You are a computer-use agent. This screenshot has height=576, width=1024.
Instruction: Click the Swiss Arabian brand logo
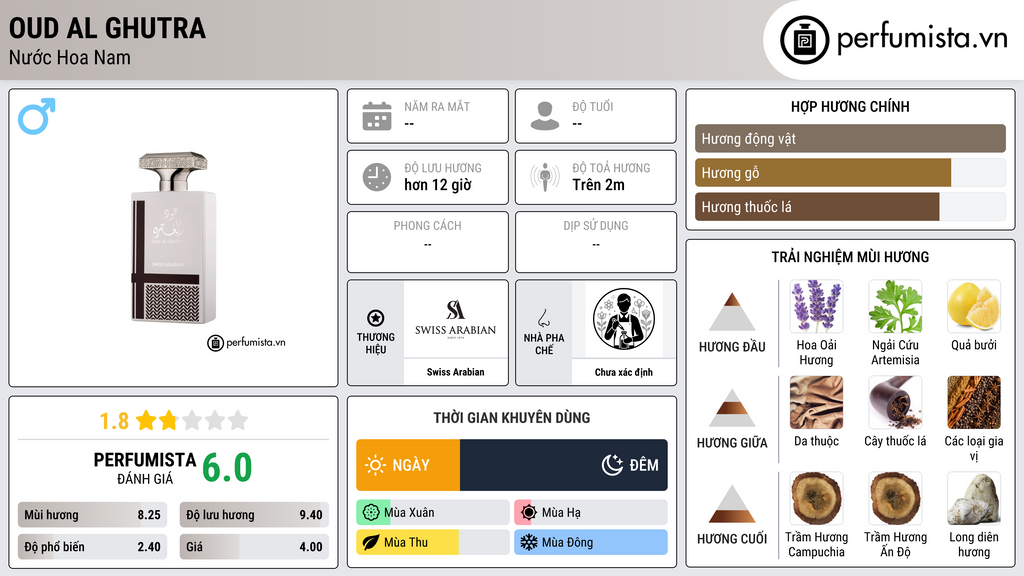pyautogui.click(x=455, y=319)
